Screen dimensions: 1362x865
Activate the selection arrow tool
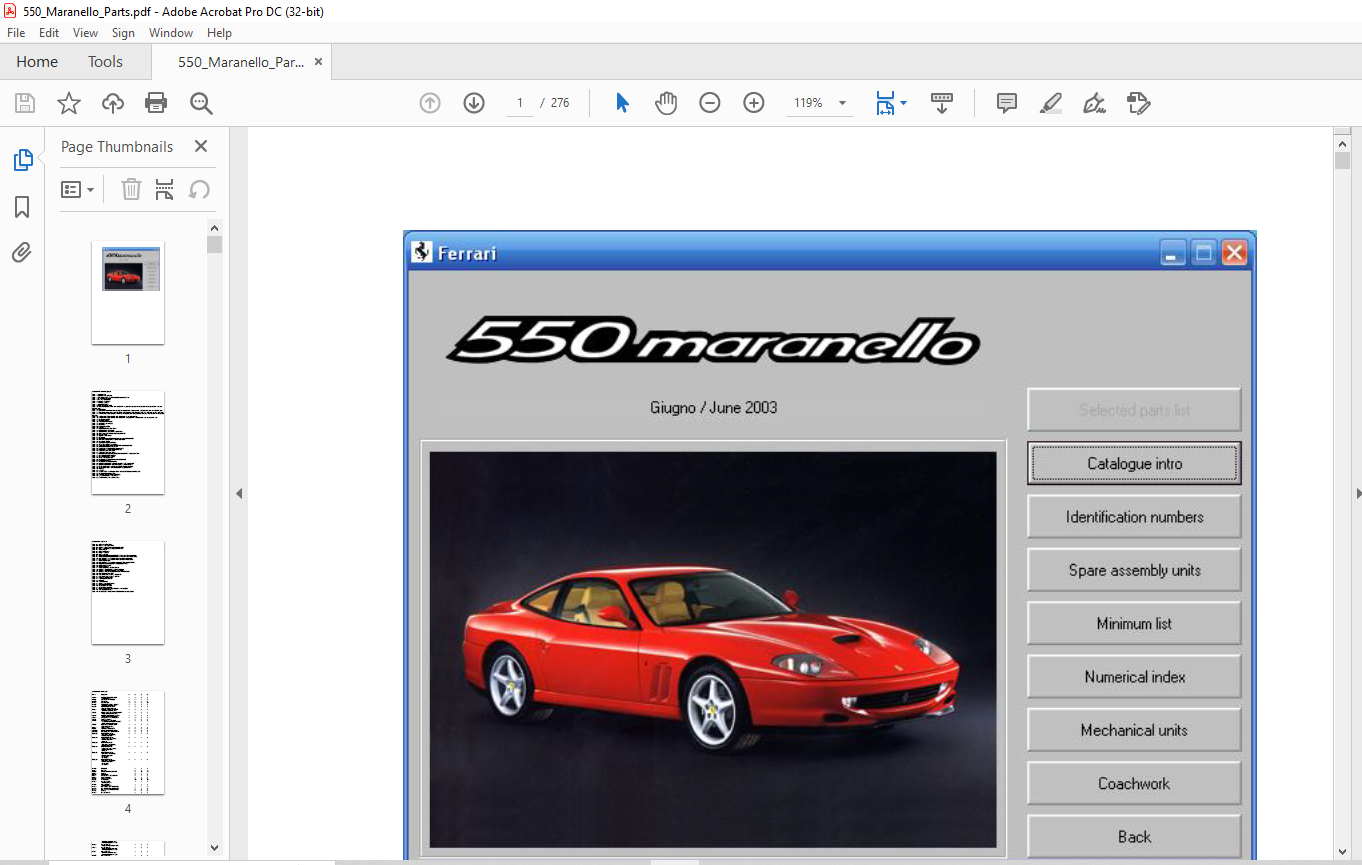tap(622, 103)
